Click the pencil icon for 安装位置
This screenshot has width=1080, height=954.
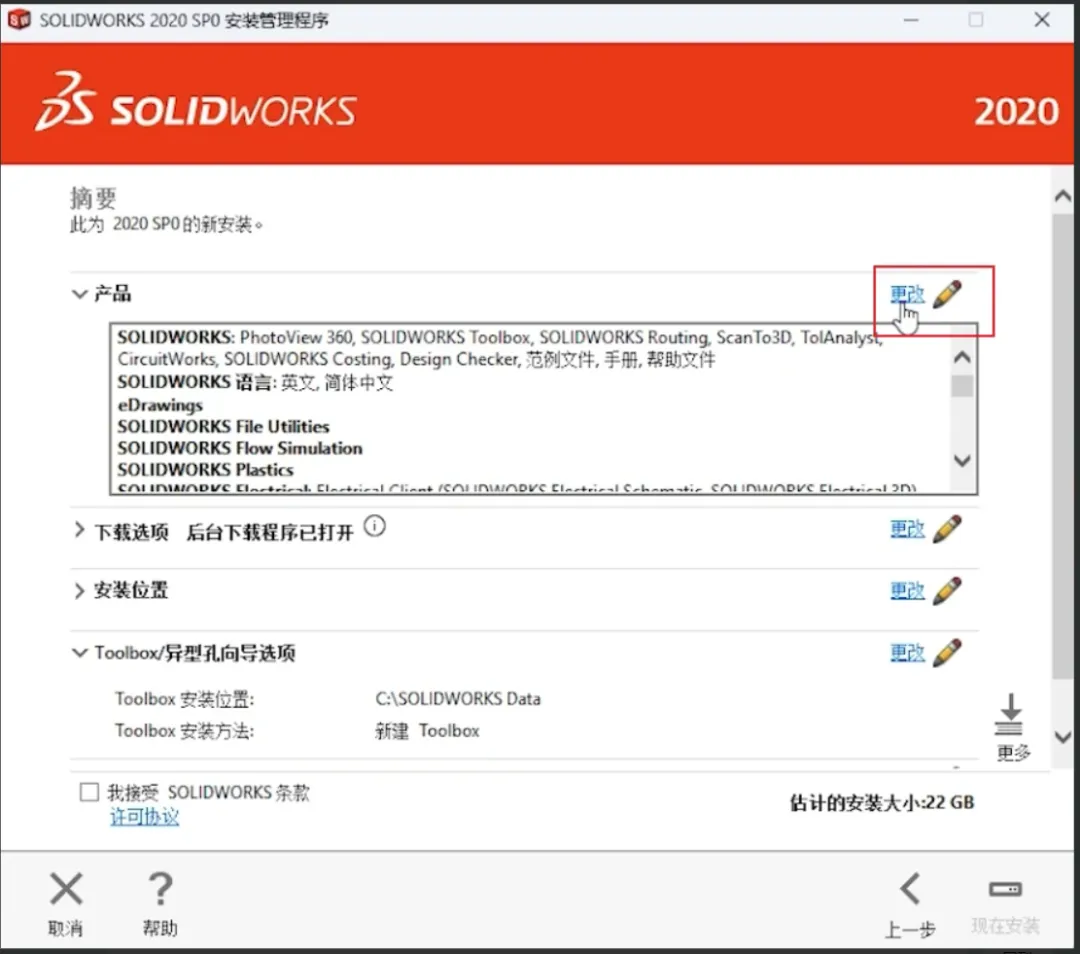click(948, 591)
